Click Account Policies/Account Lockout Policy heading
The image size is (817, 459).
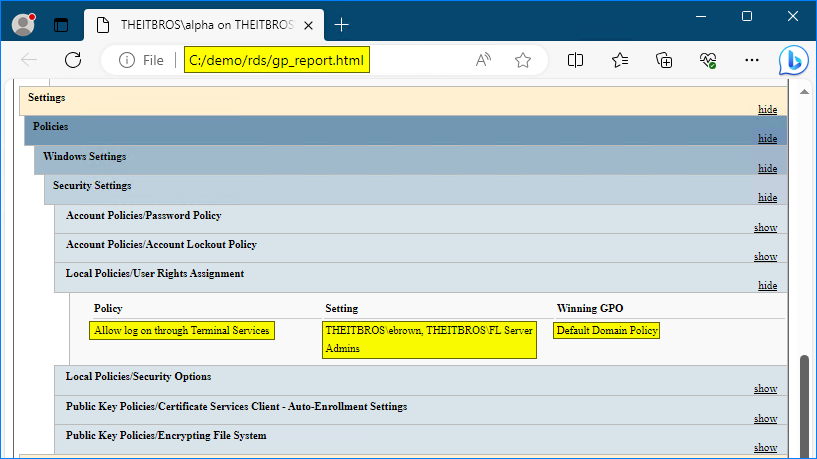coord(161,244)
